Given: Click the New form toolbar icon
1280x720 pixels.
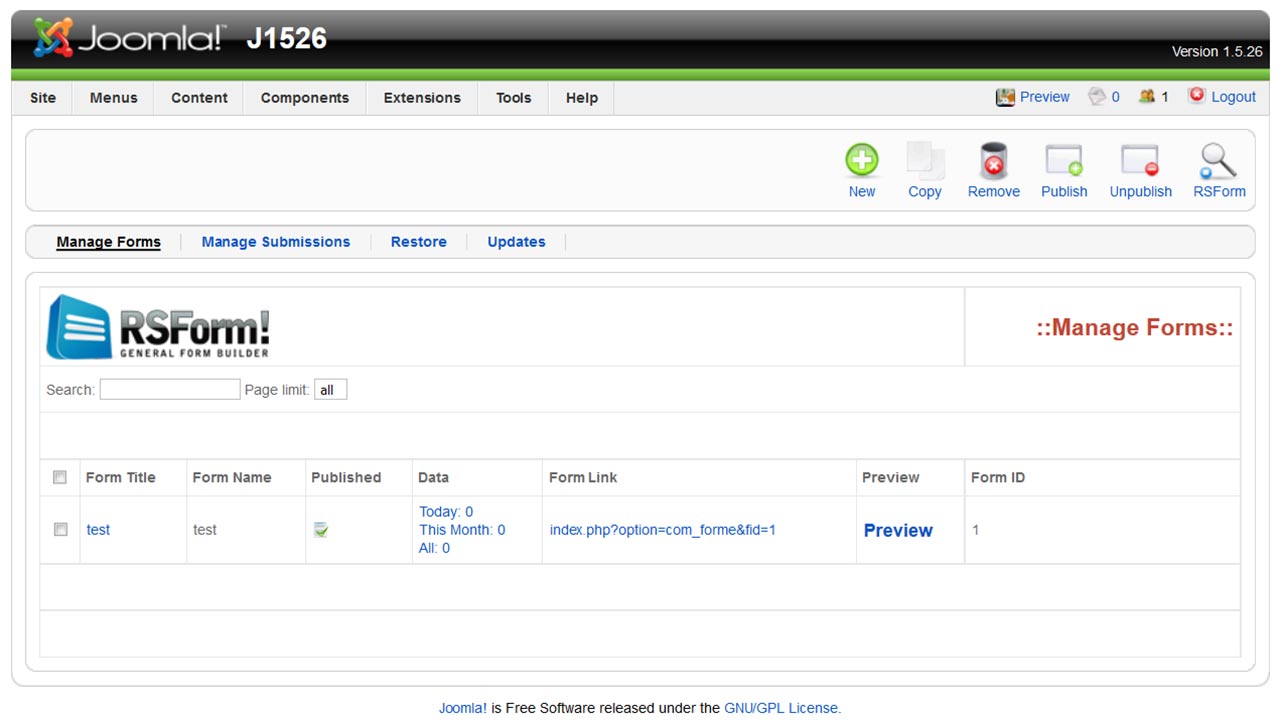Looking at the screenshot, I should (x=861, y=160).
